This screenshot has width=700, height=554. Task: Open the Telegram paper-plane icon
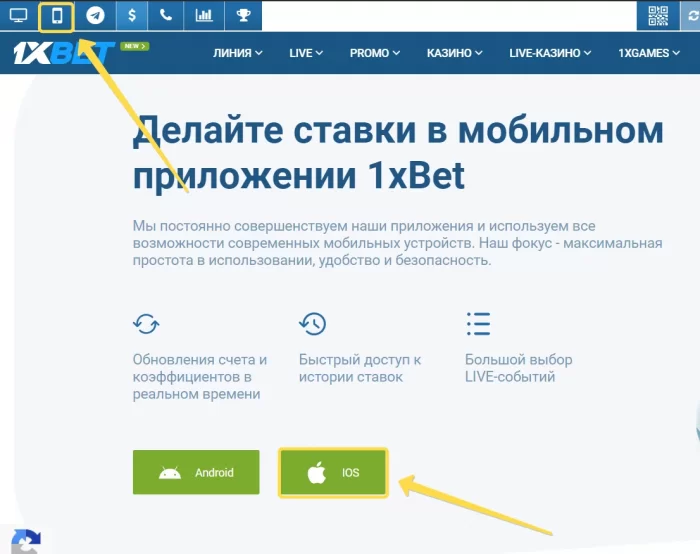95,16
